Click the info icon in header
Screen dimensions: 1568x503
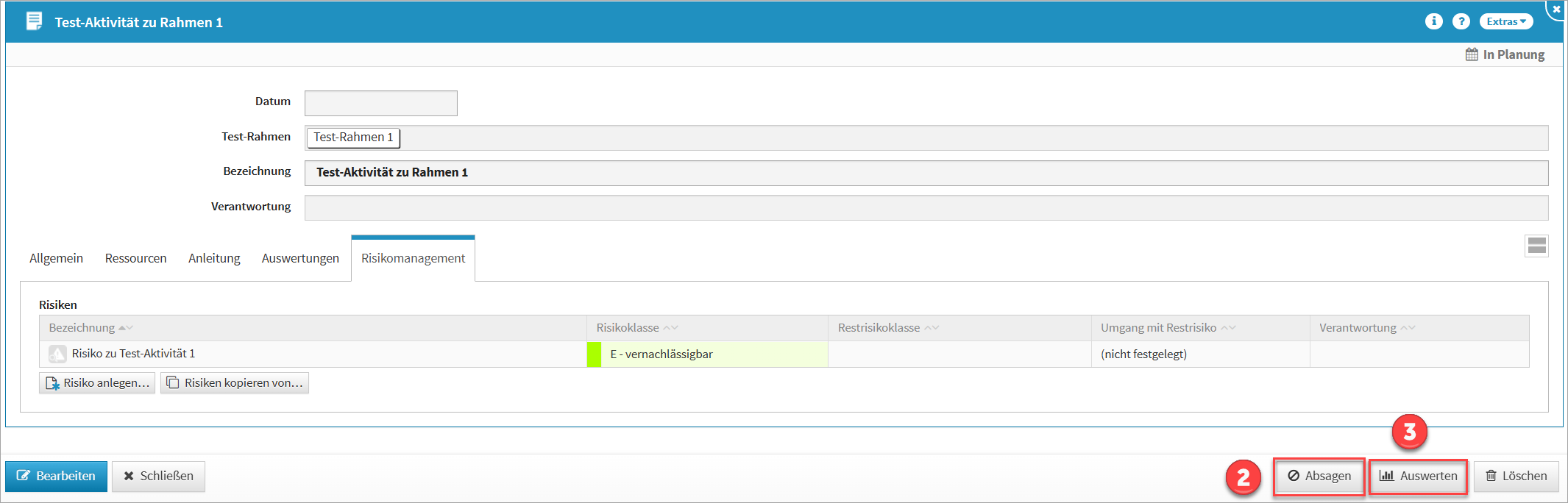click(x=1433, y=21)
